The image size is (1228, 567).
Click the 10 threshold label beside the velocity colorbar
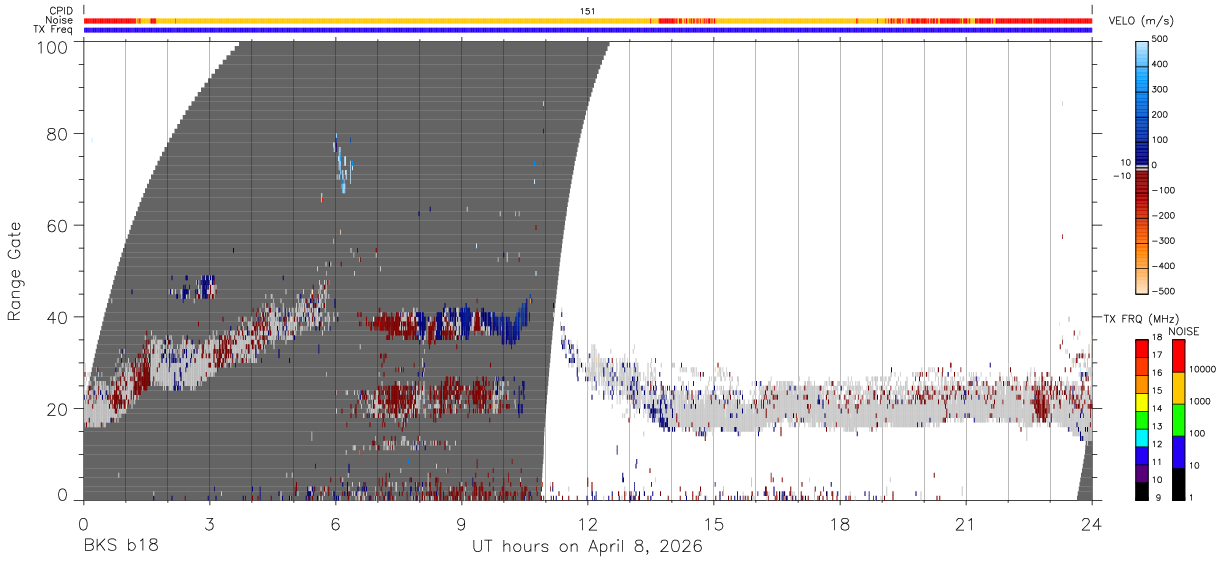click(x=1124, y=163)
